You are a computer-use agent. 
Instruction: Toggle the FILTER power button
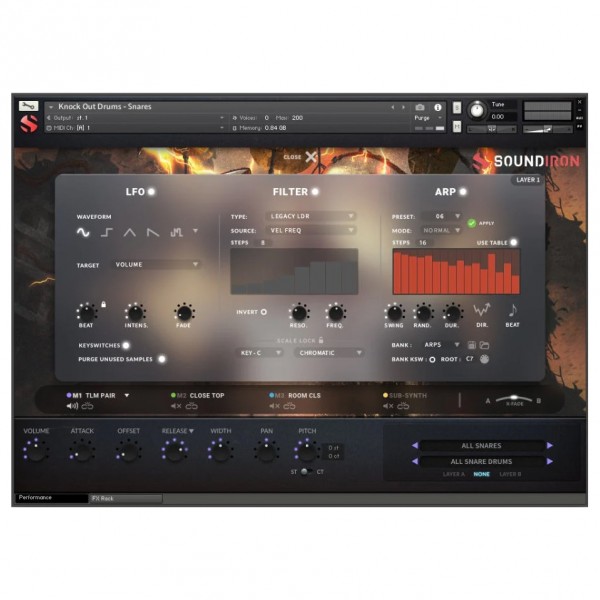pos(315,191)
